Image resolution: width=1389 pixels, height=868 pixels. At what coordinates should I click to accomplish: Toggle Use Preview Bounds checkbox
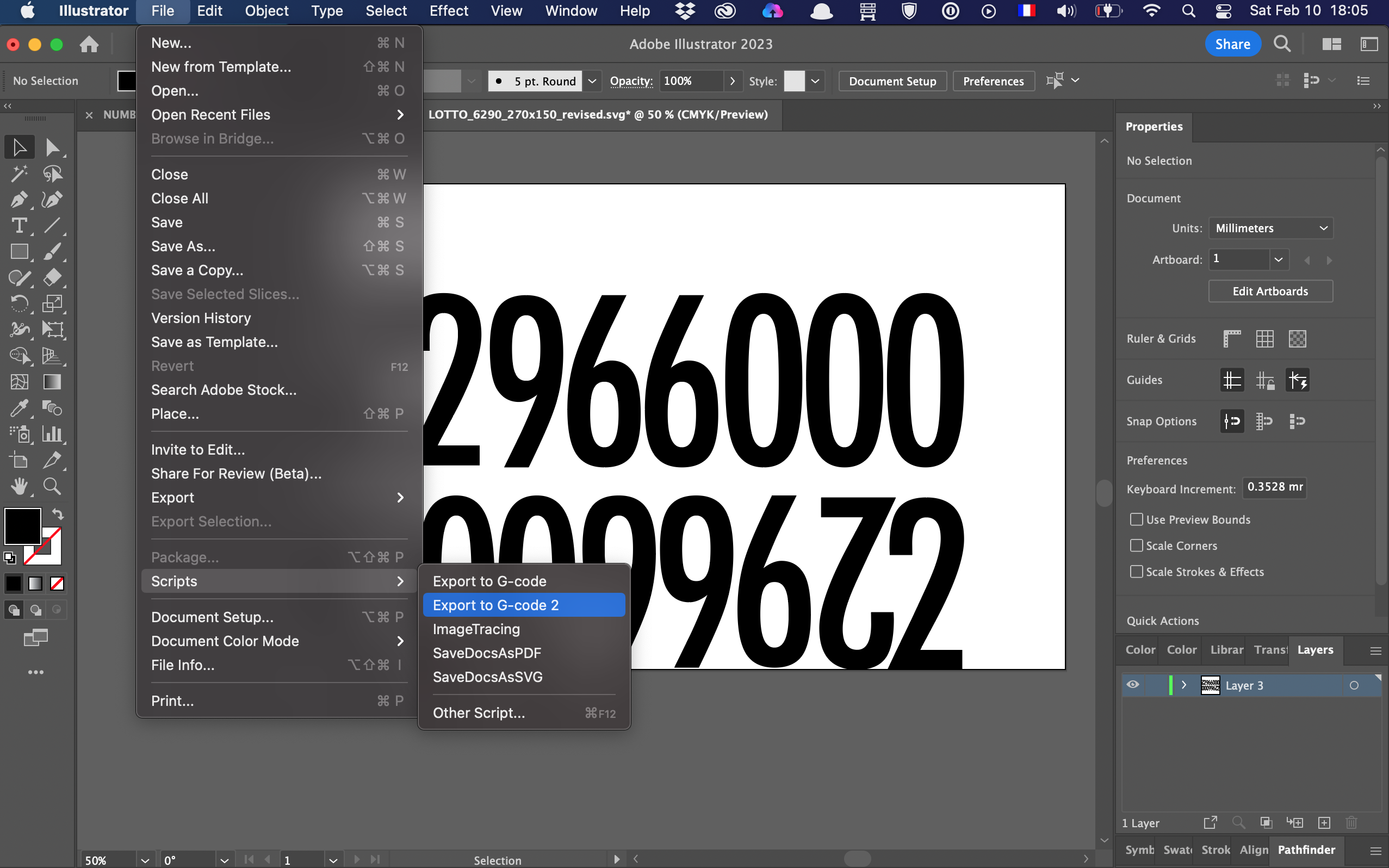coord(1136,519)
